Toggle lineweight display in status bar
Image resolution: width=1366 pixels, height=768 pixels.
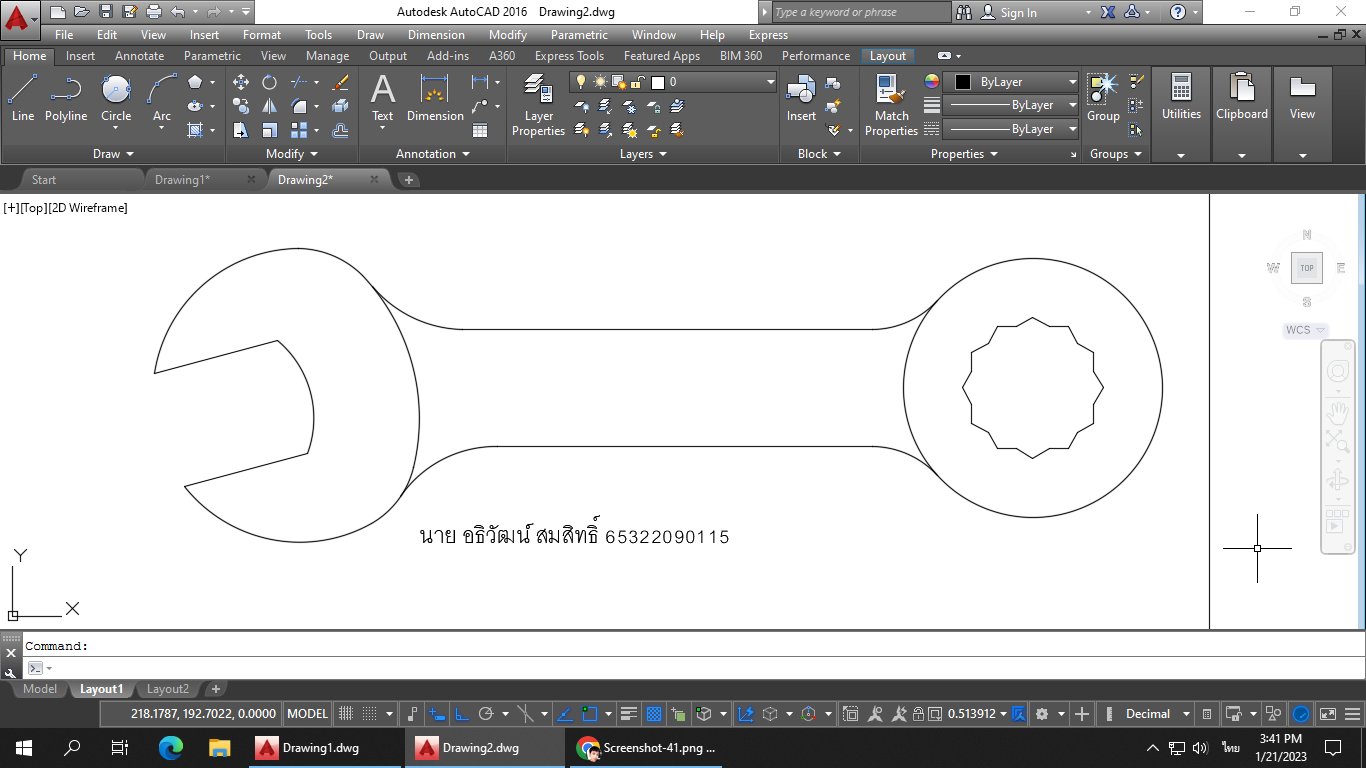coord(629,714)
